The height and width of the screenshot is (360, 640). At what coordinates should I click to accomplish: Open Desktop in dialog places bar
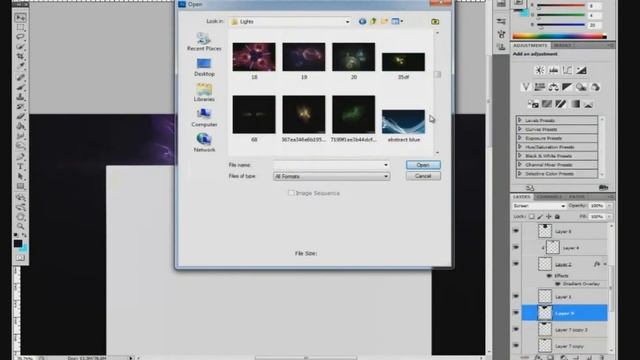click(204, 67)
